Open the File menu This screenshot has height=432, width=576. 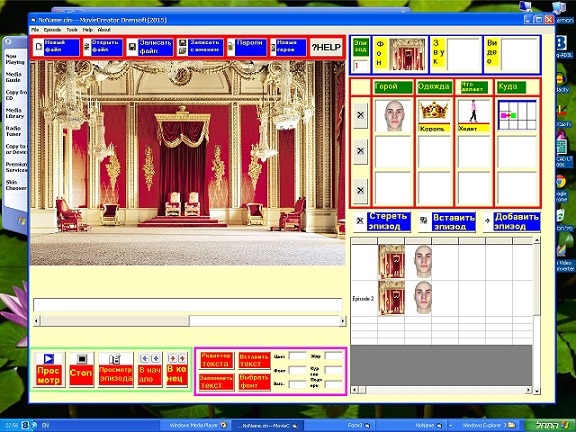[35, 30]
